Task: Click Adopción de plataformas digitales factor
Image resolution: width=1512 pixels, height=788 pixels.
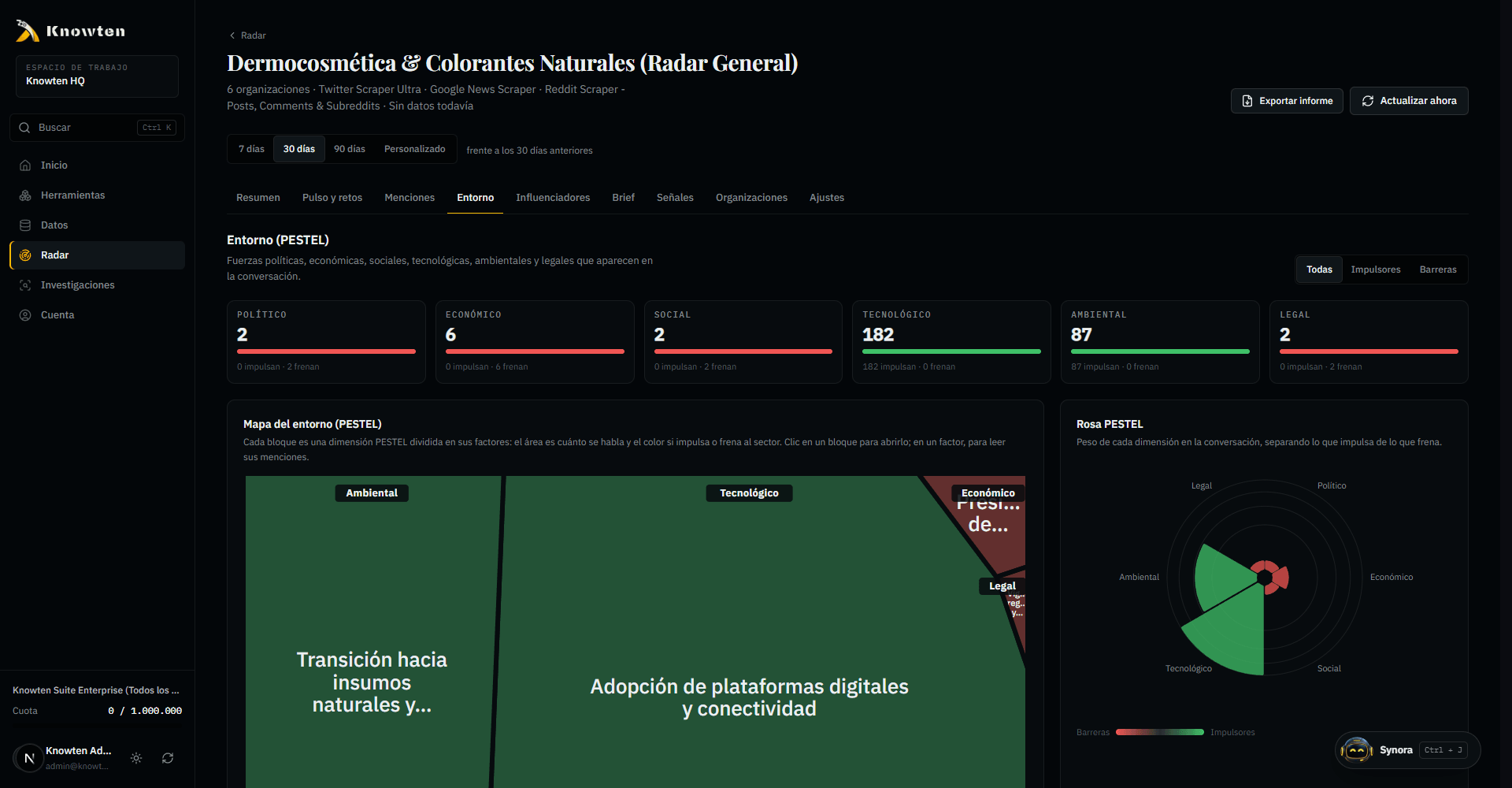Action: (x=749, y=697)
